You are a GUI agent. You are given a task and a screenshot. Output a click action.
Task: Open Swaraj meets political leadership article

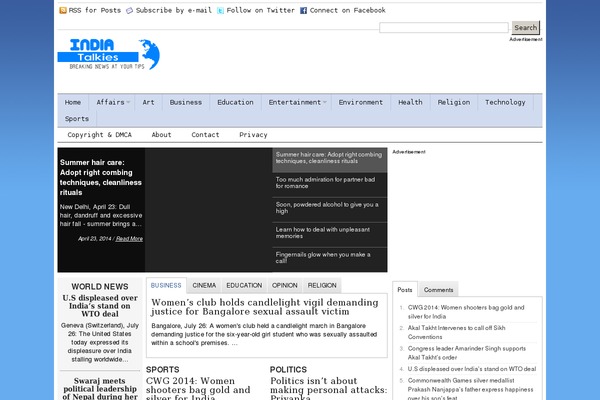(x=100, y=389)
